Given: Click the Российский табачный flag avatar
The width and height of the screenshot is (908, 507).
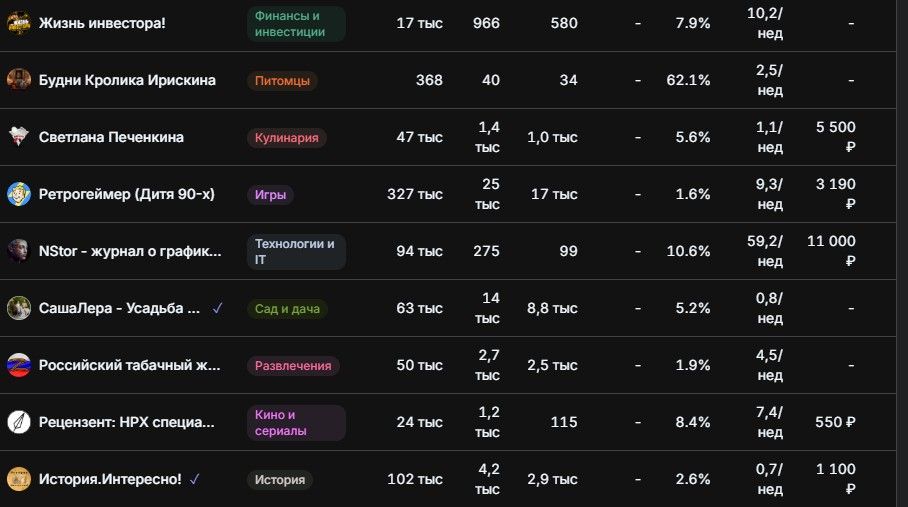Looking at the screenshot, I should (x=19, y=365).
